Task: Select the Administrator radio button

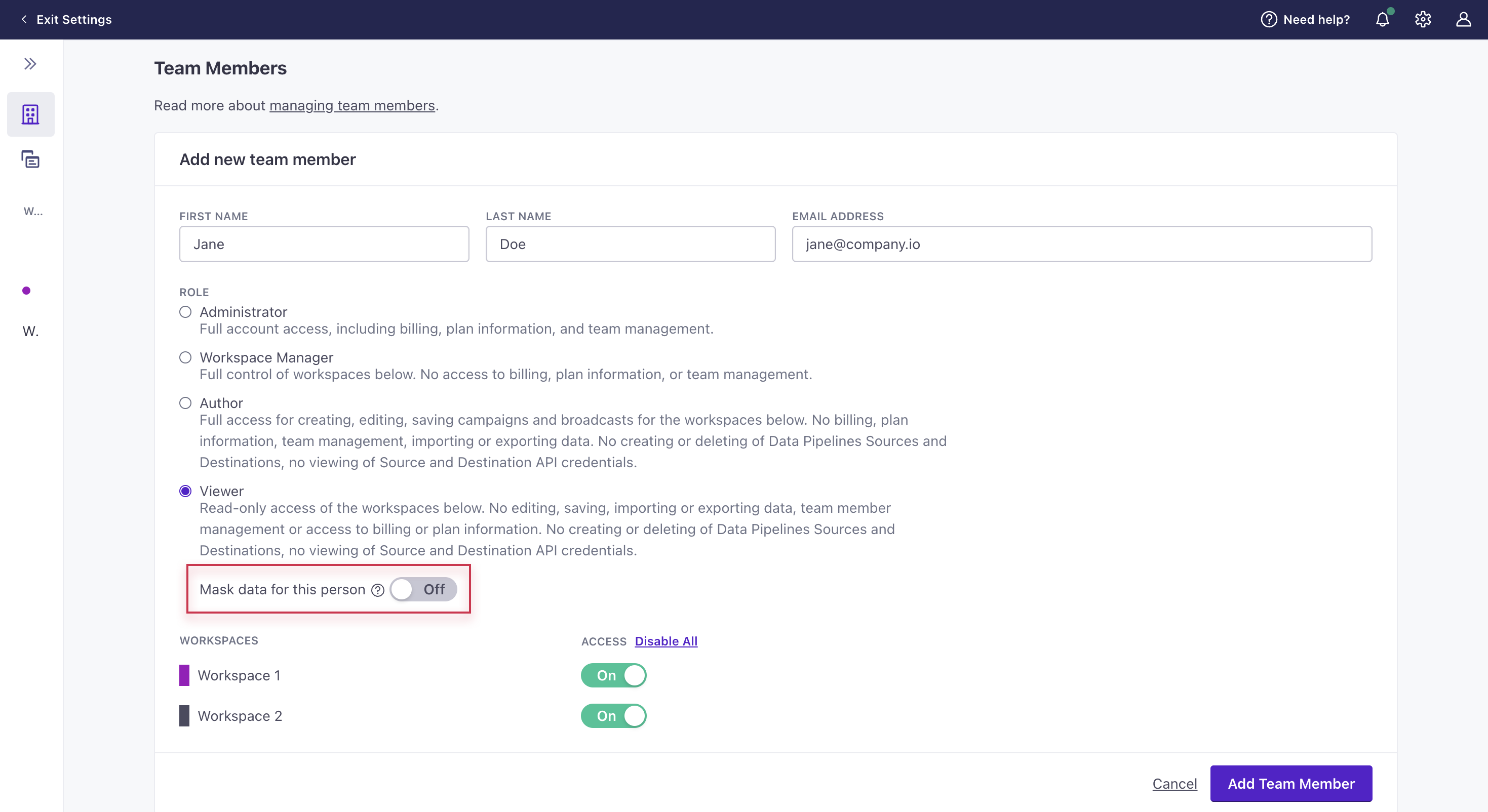Action: (x=185, y=312)
